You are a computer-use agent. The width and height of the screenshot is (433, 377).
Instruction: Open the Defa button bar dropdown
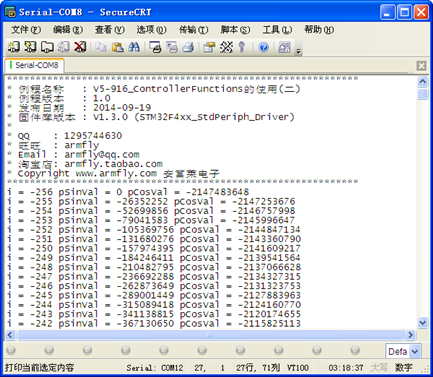415,351
